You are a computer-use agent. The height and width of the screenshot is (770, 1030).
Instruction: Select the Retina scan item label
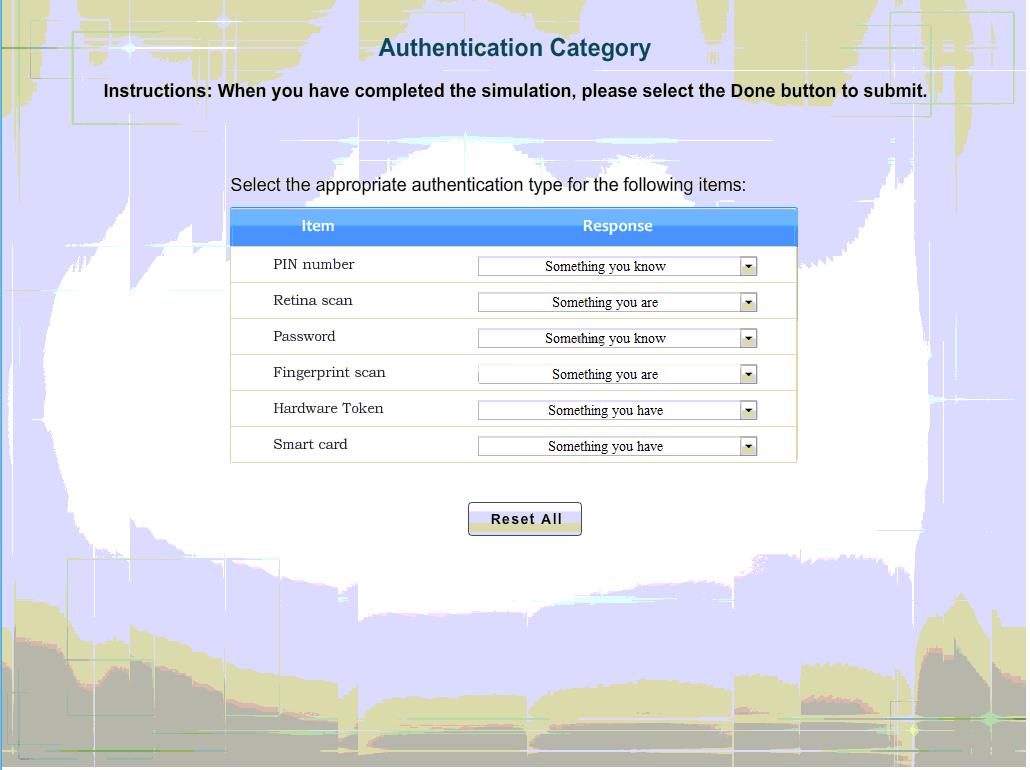coord(312,300)
